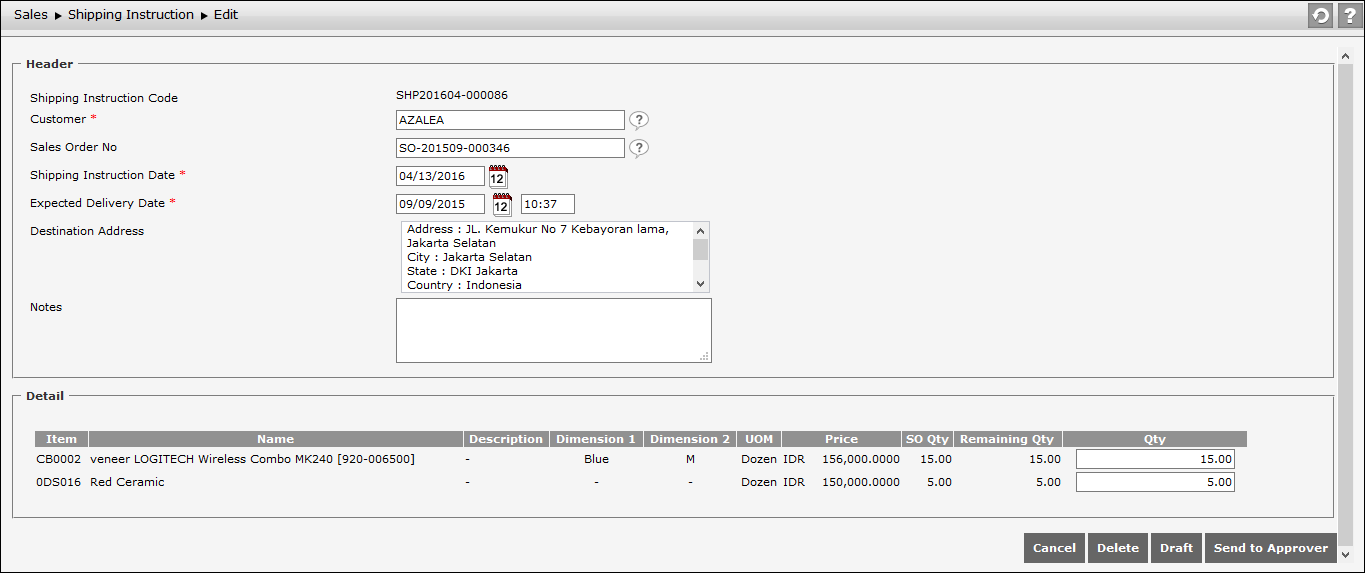Click the Notes resize grip corner
The height and width of the screenshot is (573, 1365).
(705, 356)
